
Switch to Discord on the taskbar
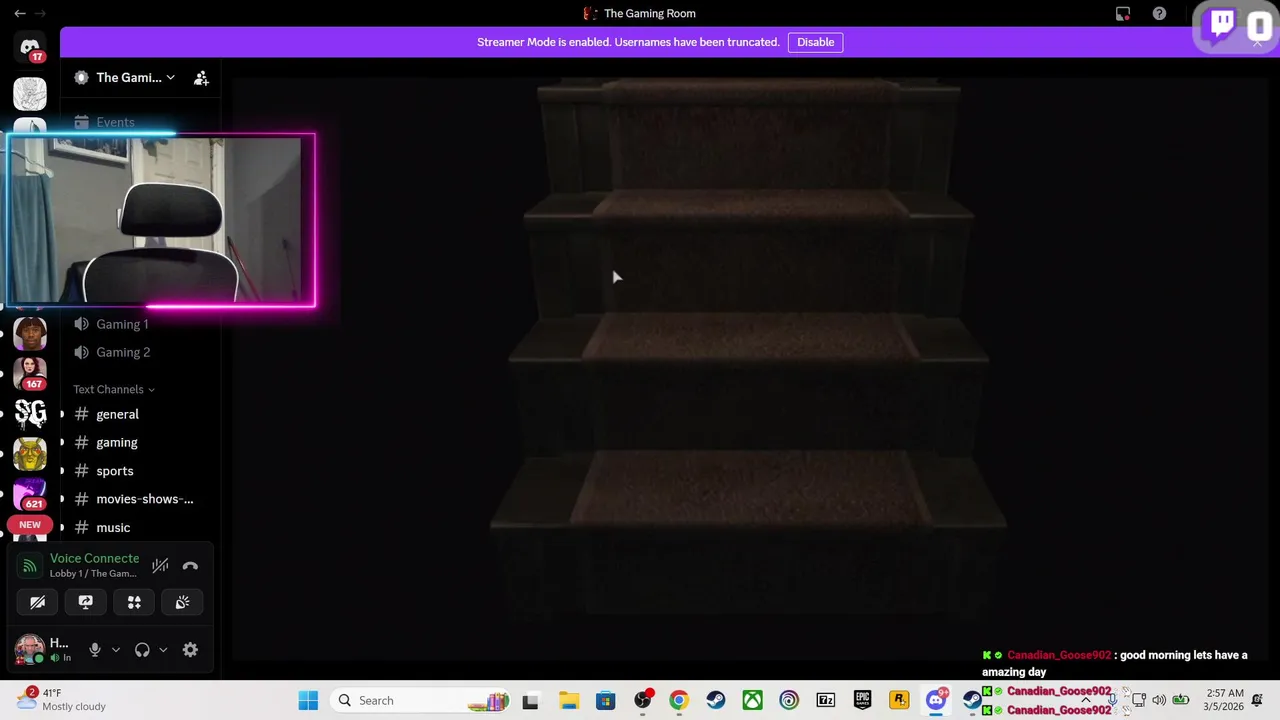tap(936, 700)
